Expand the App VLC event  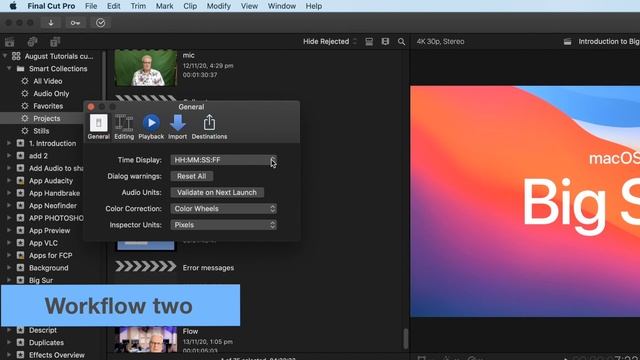coord(9,243)
